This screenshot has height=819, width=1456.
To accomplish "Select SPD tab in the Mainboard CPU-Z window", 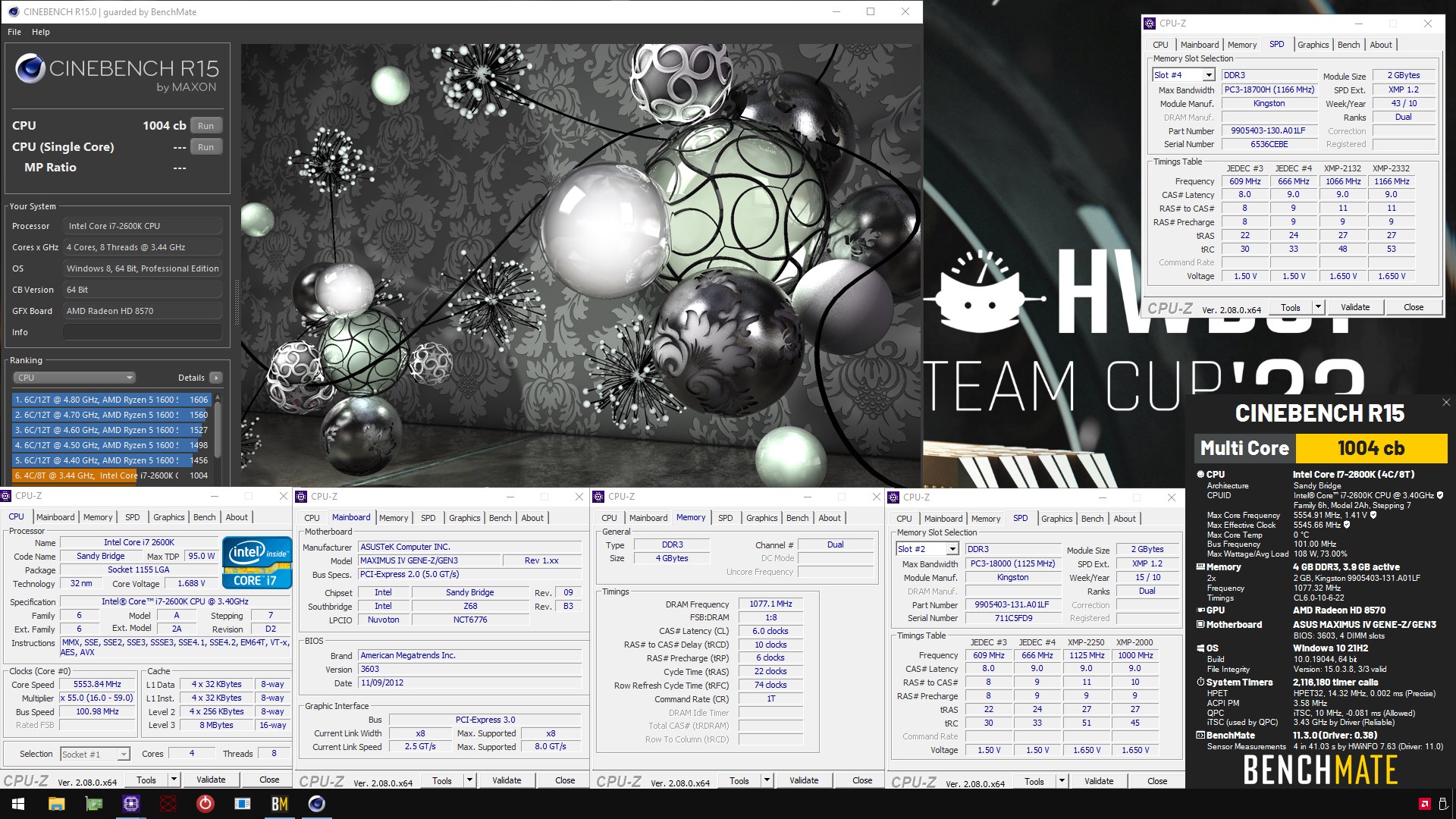I will (x=428, y=518).
